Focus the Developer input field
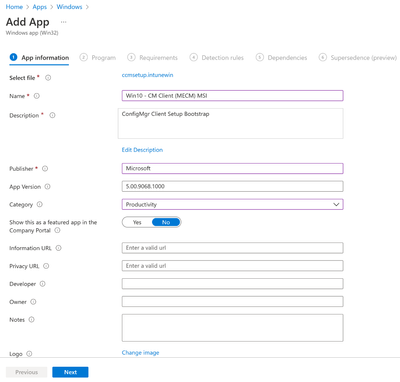This screenshot has width=400, height=382. pos(232,284)
